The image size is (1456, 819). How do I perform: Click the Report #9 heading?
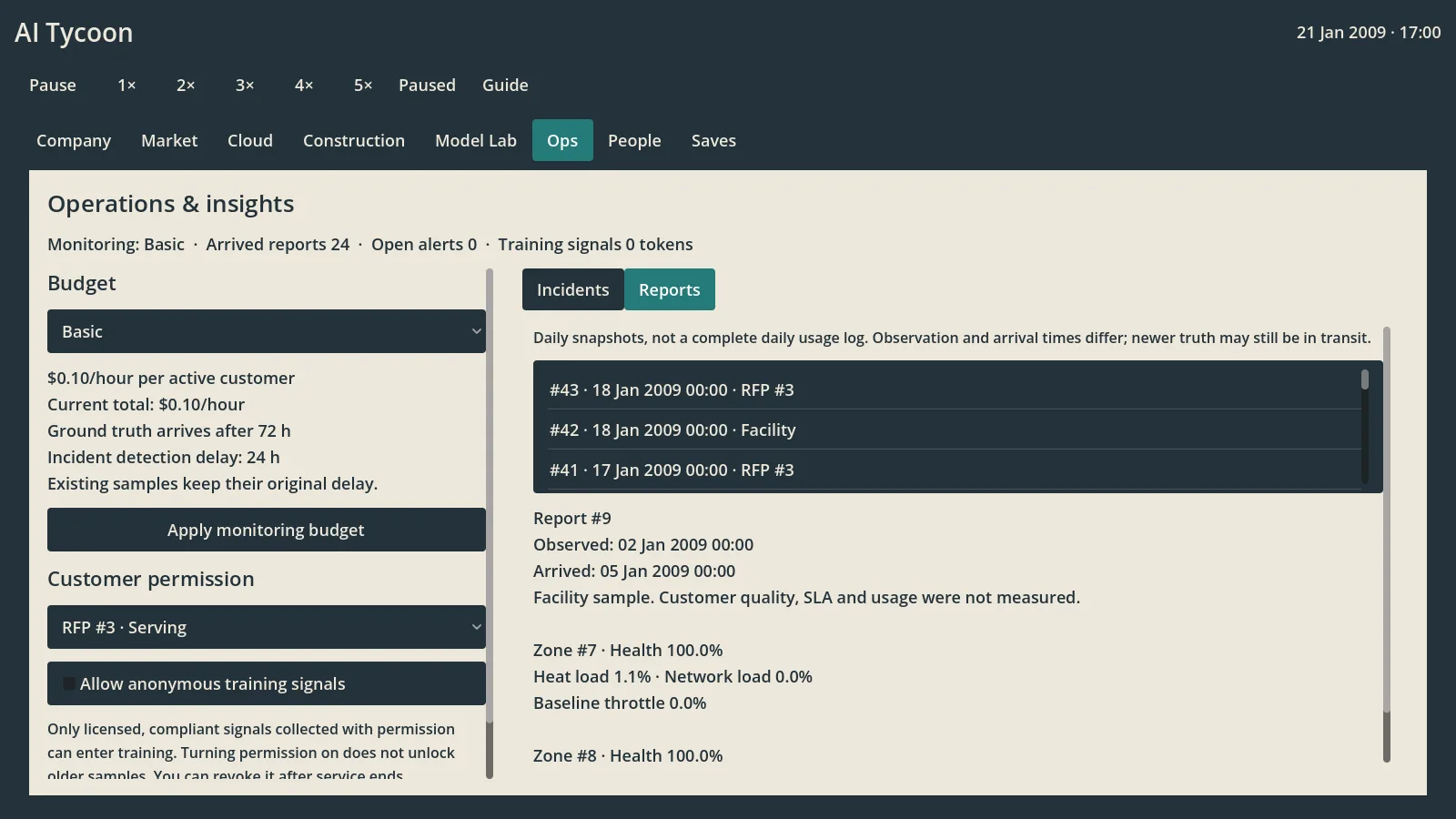coord(572,518)
